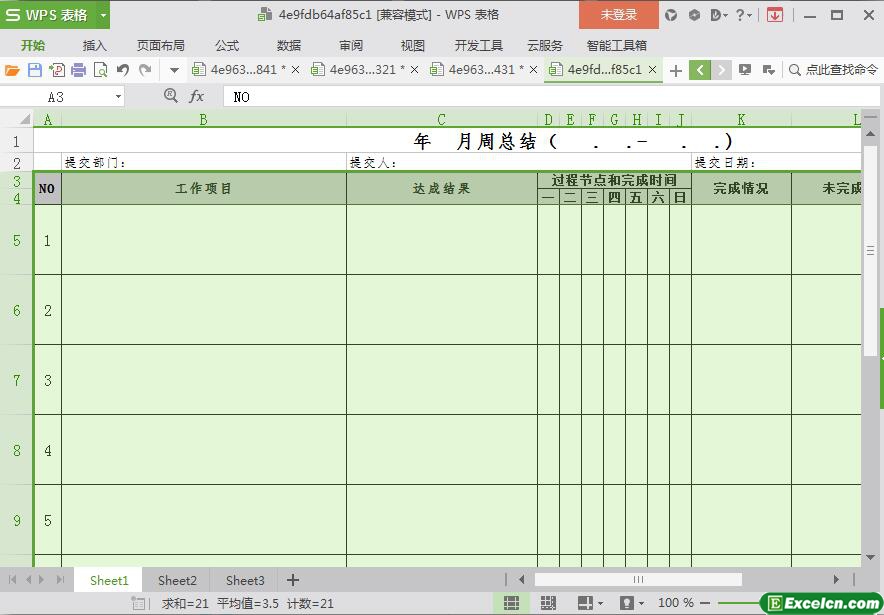Switch to the Sheet2 tab
884x615 pixels.
[x=177, y=580]
